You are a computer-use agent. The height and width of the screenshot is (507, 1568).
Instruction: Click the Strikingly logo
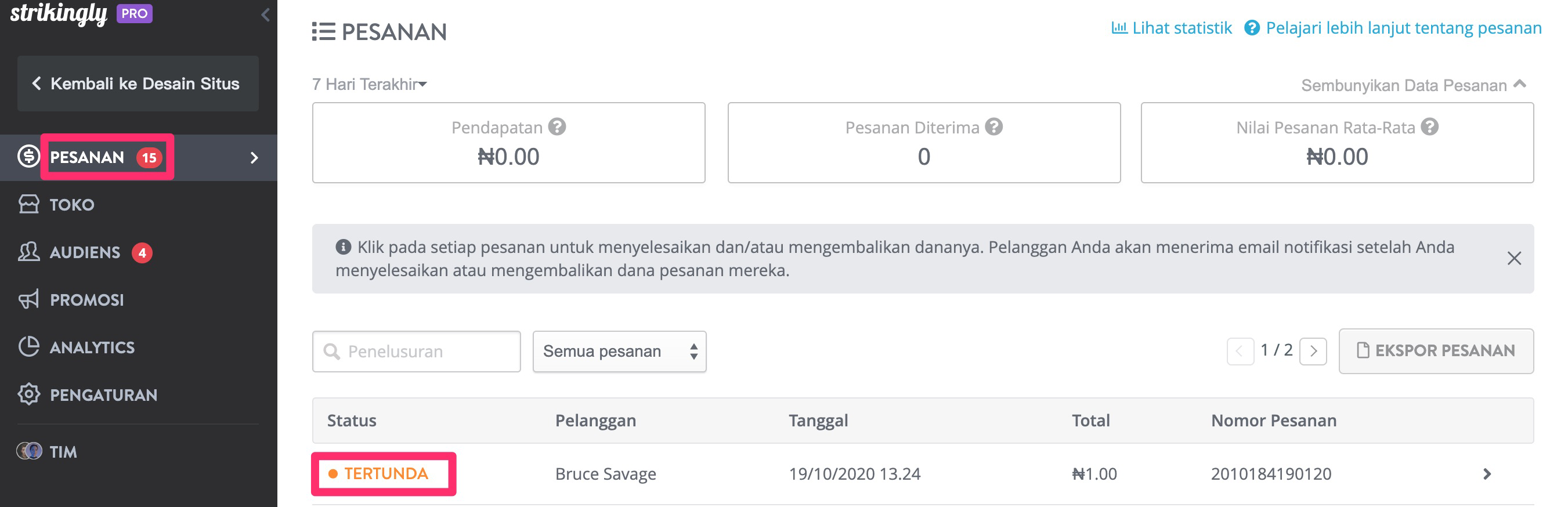(x=59, y=13)
